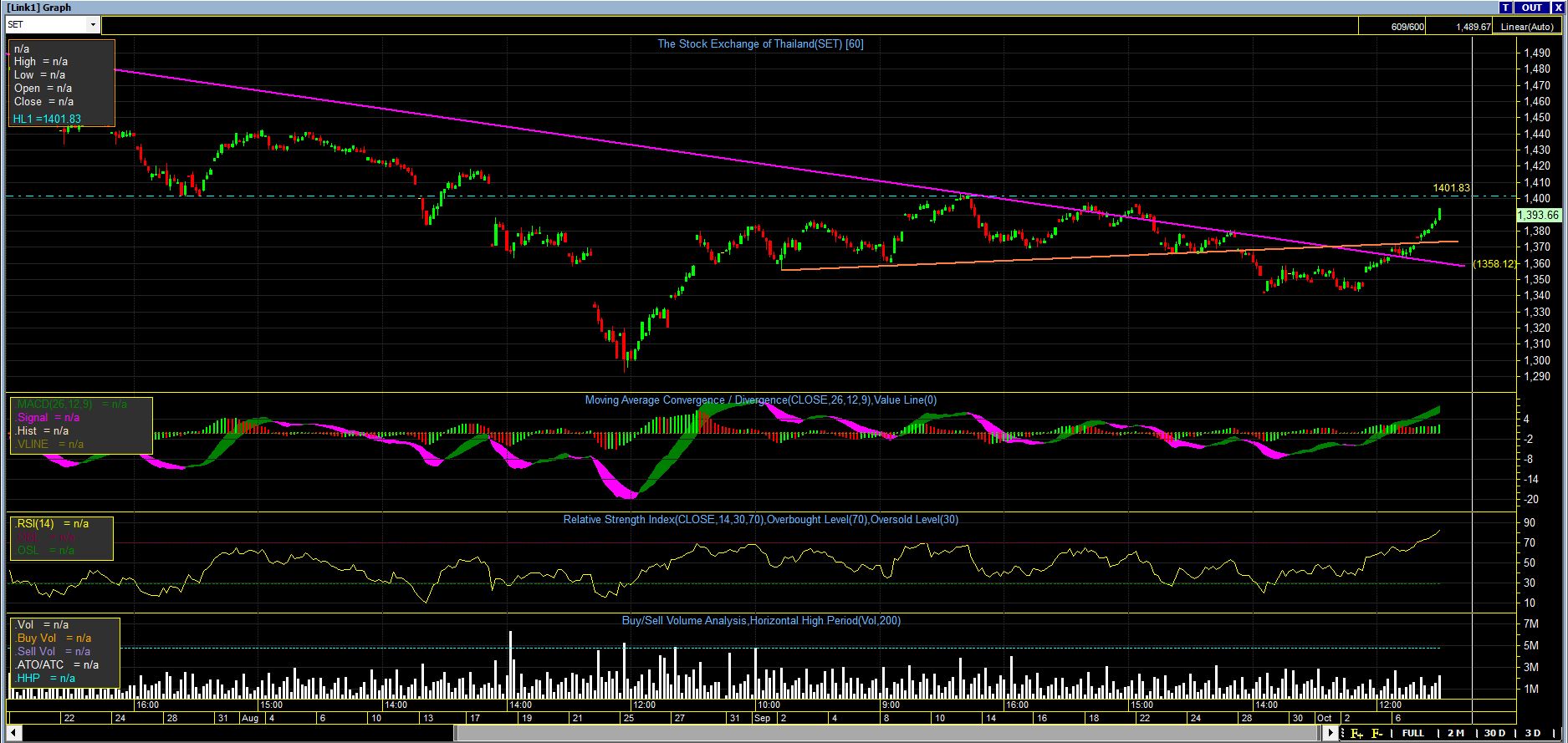Click the 'High = n/a' legend entry
The height and width of the screenshot is (743, 1568).
click(x=41, y=62)
